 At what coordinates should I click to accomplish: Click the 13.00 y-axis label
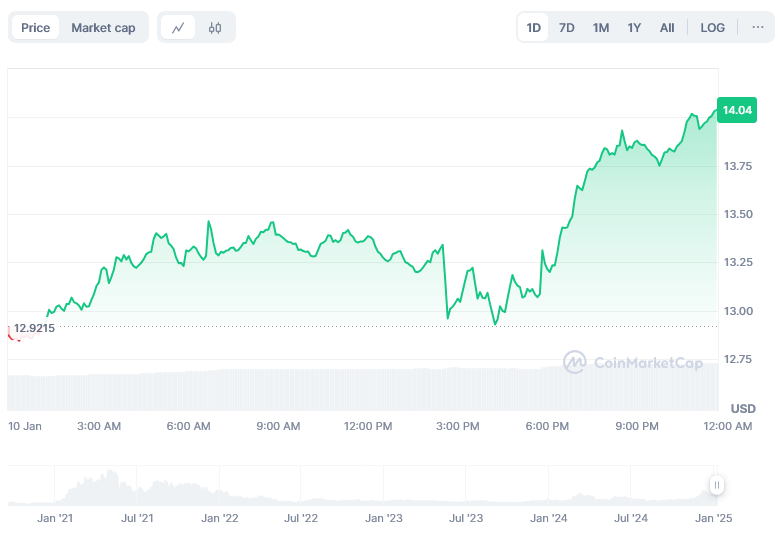[x=738, y=311]
